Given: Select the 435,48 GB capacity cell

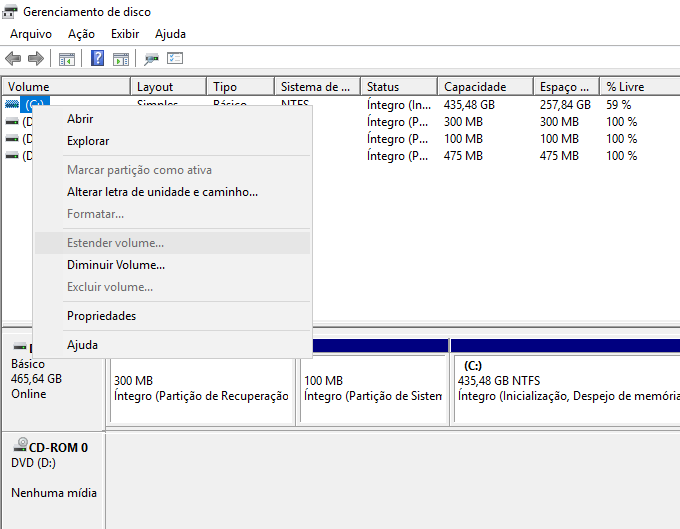Looking at the screenshot, I should (469, 104).
